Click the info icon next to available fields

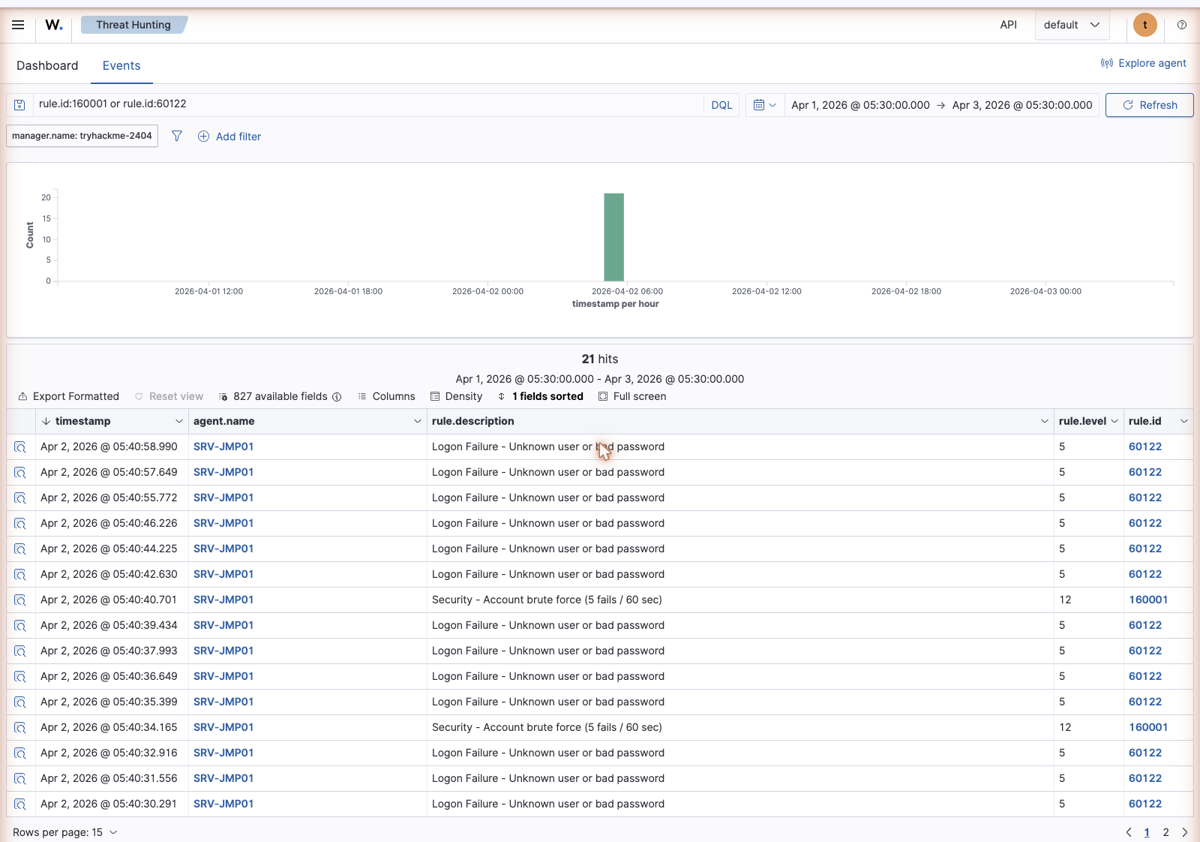337,397
